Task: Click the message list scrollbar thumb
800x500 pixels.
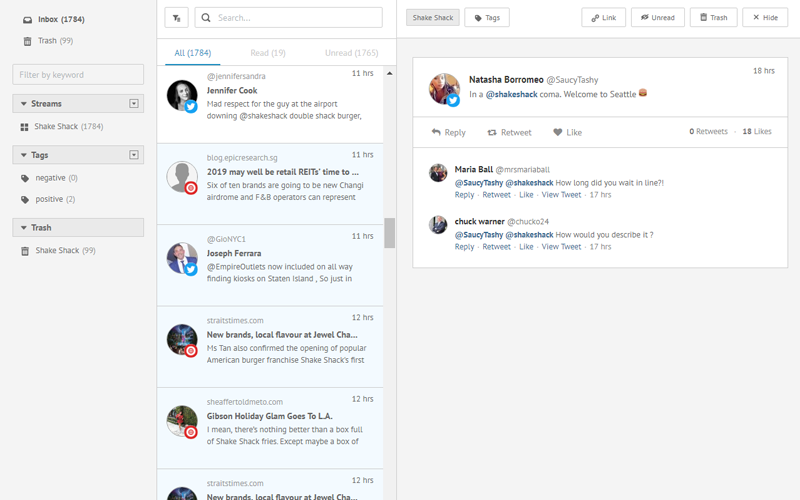Action: click(390, 233)
